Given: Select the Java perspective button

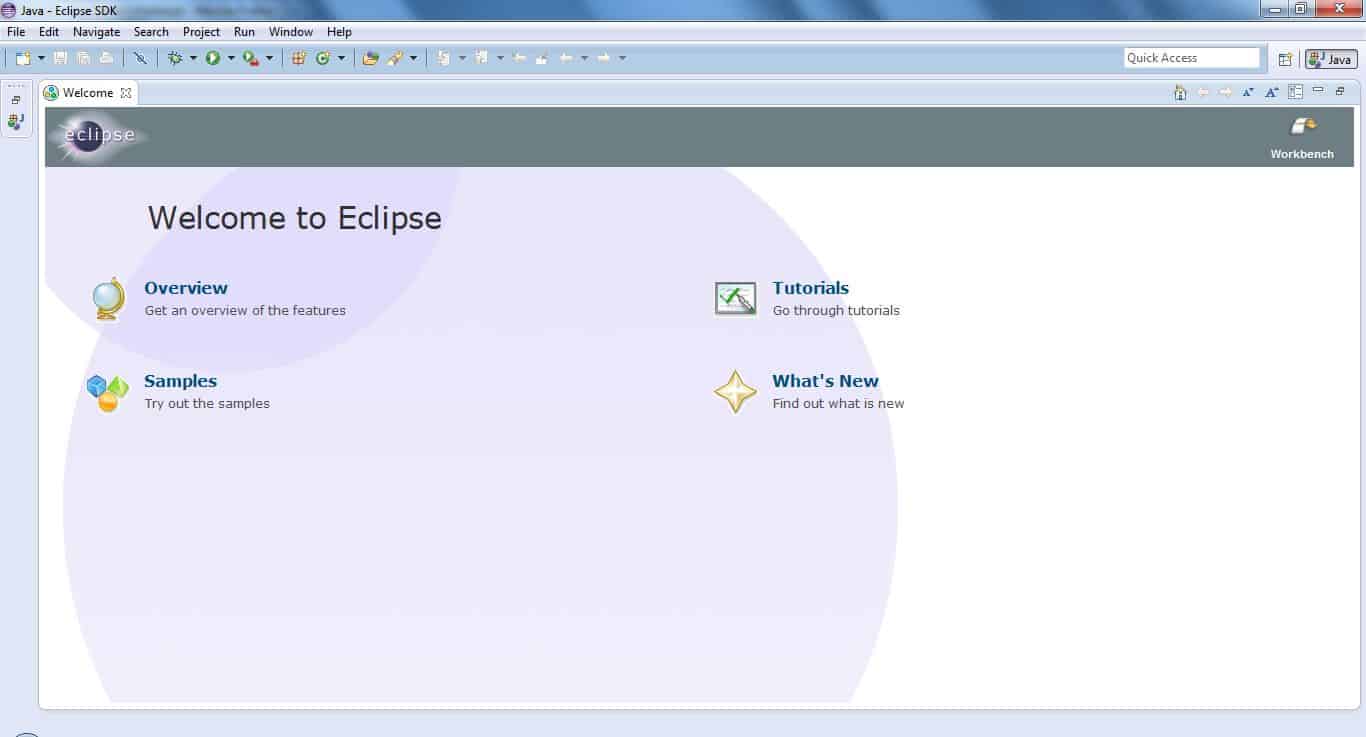Looking at the screenshot, I should tap(1331, 59).
